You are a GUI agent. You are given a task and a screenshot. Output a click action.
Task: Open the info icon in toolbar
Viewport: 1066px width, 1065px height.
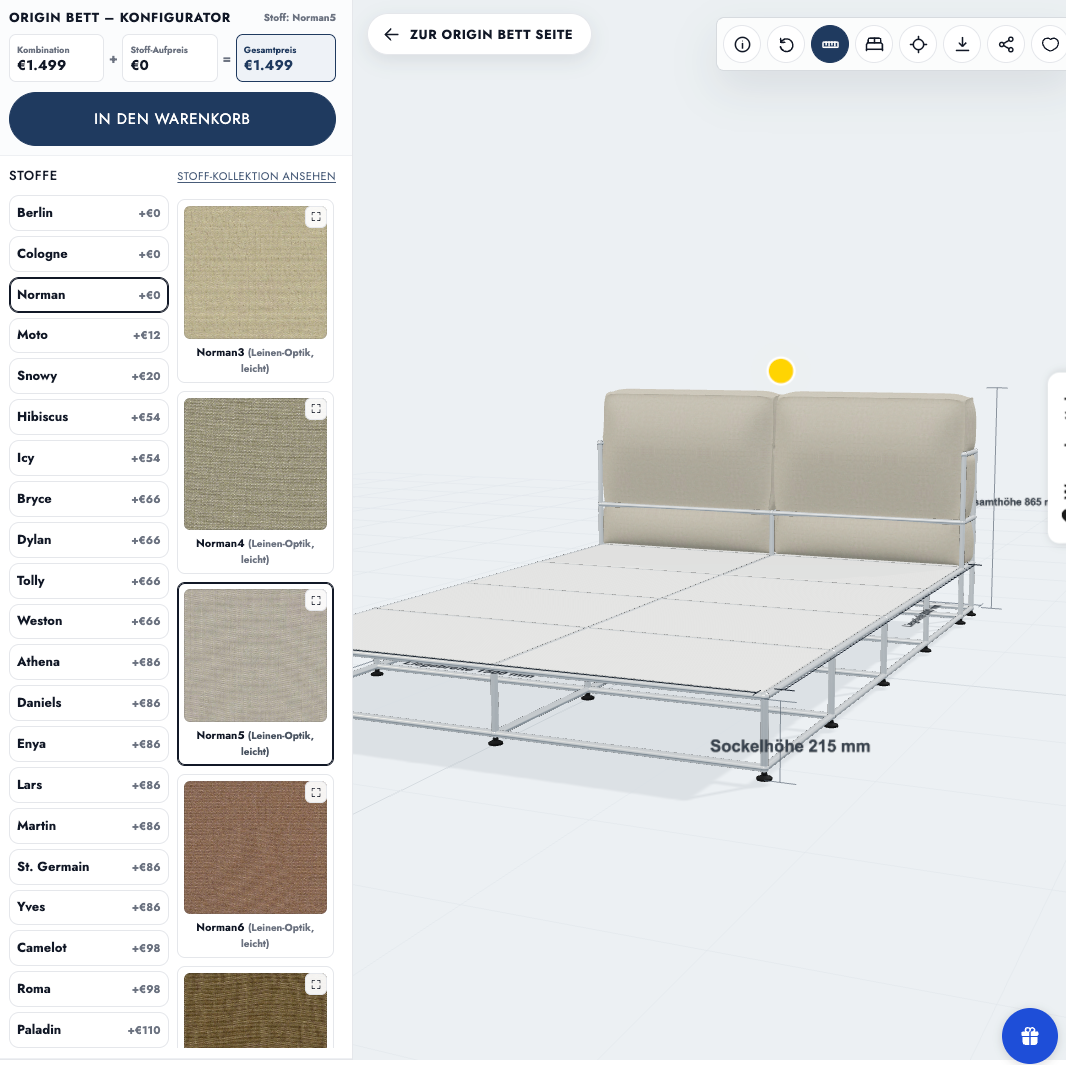point(742,45)
